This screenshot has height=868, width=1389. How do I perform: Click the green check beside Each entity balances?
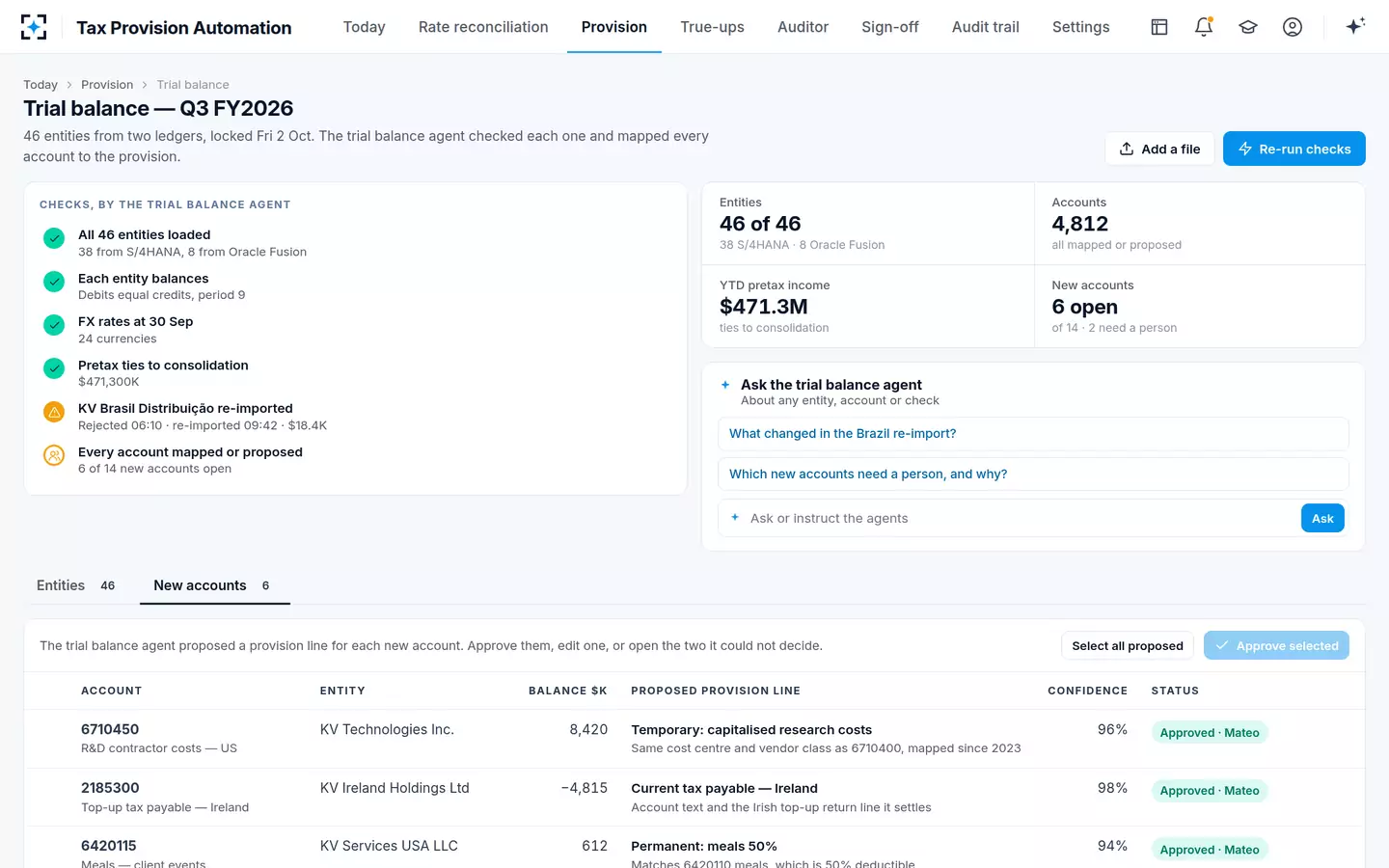pyautogui.click(x=54, y=282)
